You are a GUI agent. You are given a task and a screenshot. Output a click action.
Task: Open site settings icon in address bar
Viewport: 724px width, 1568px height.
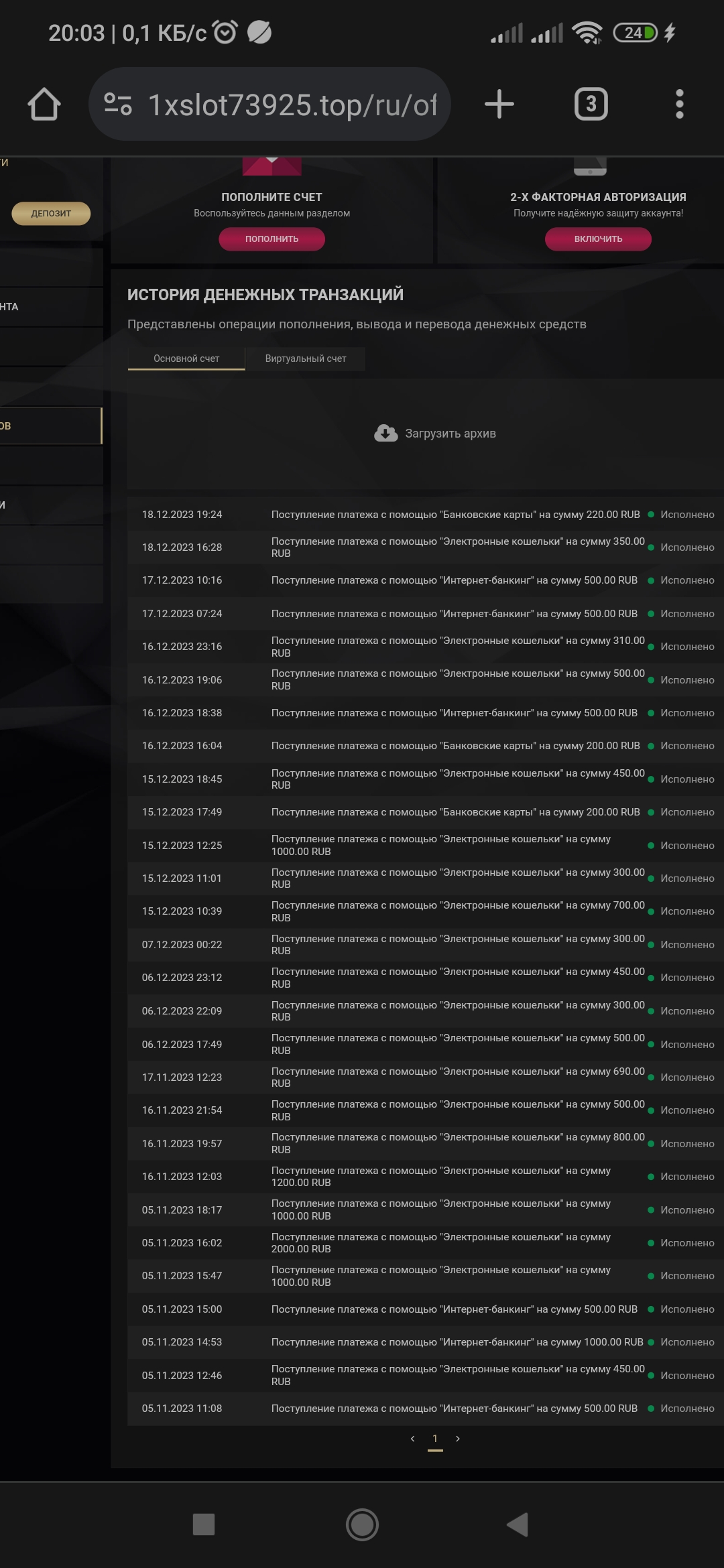tap(118, 105)
